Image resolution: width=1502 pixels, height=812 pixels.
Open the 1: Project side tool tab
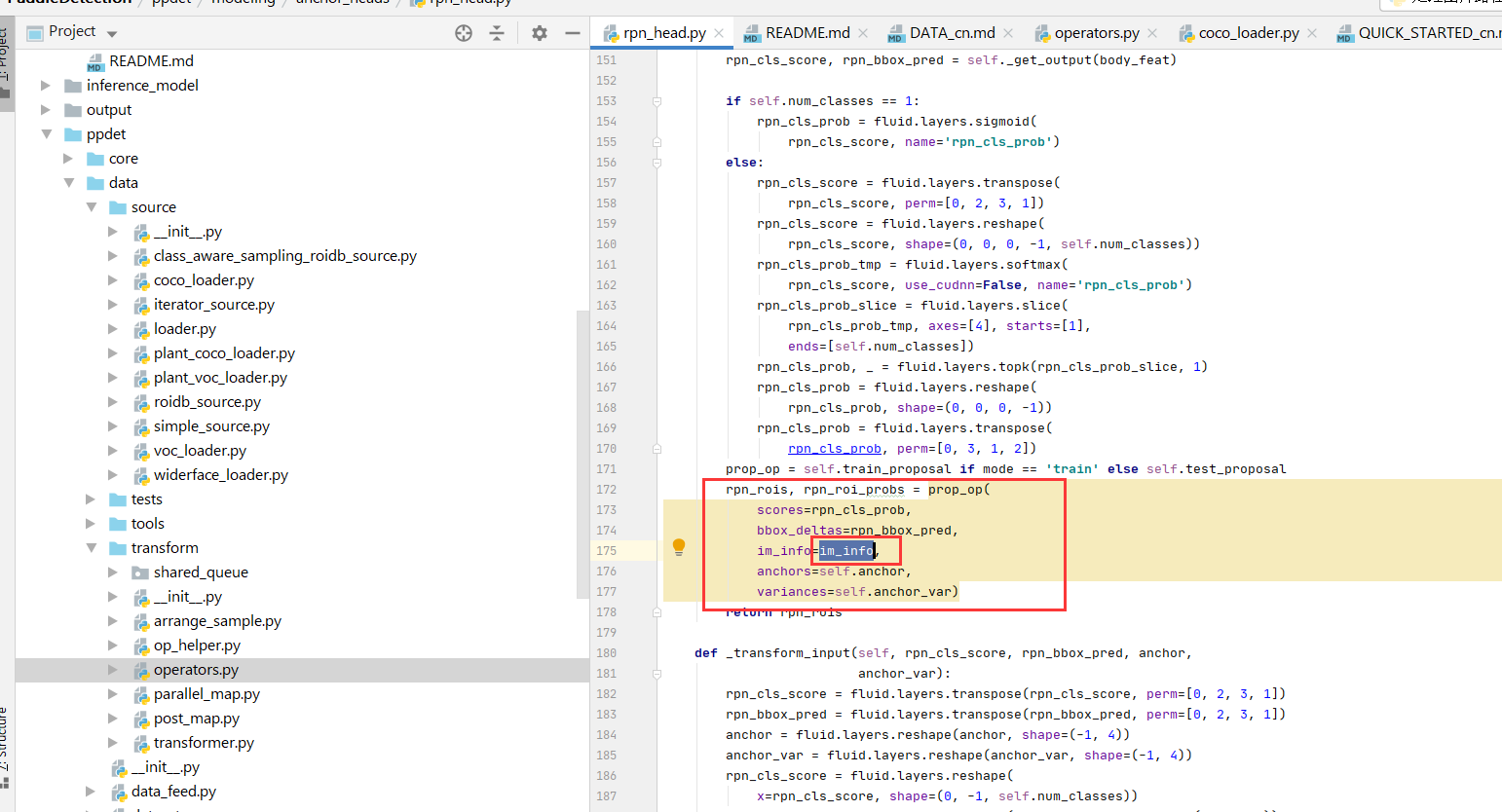point(6,65)
